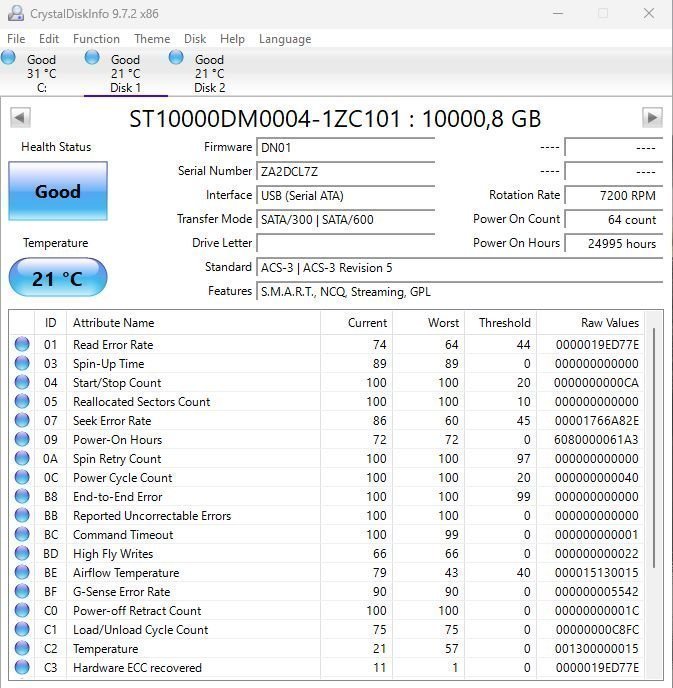Open the Language menu
673x688 pixels.
tap(285, 39)
